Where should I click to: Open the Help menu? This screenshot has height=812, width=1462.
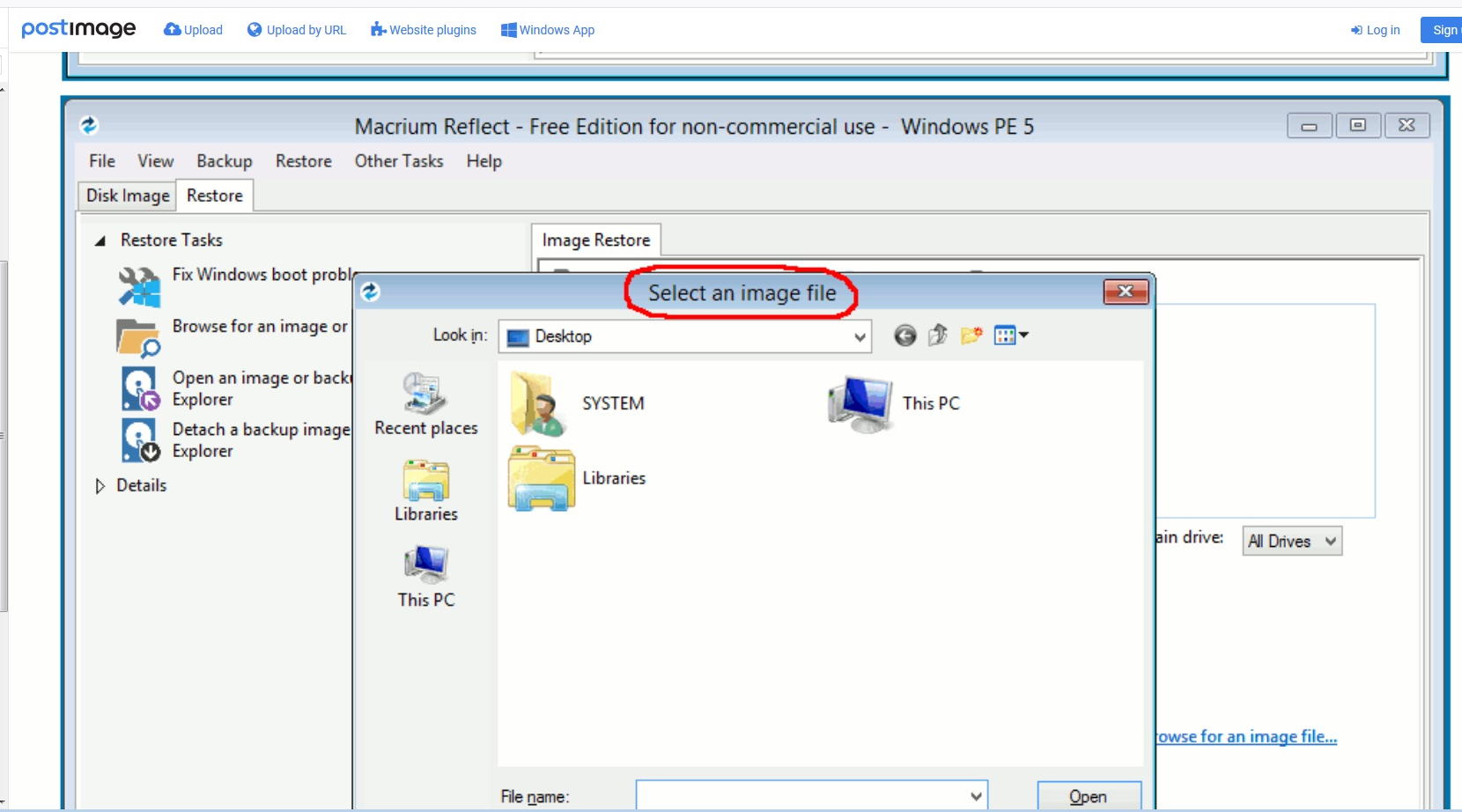point(484,161)
